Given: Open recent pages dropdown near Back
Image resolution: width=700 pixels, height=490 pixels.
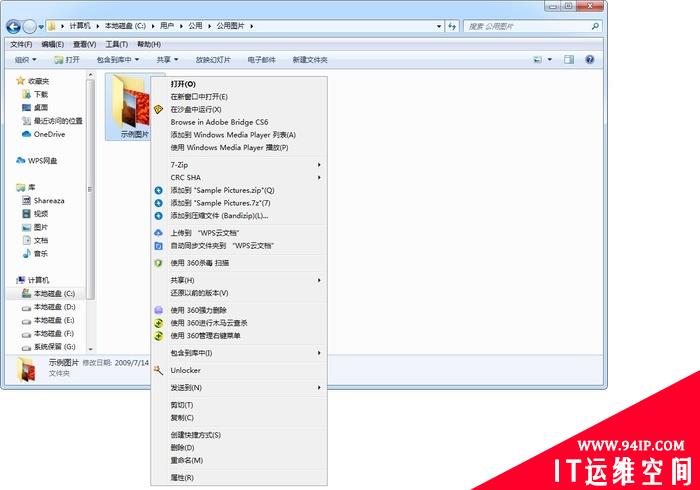Looking at the screenshot, I should (x=41, y=27).
